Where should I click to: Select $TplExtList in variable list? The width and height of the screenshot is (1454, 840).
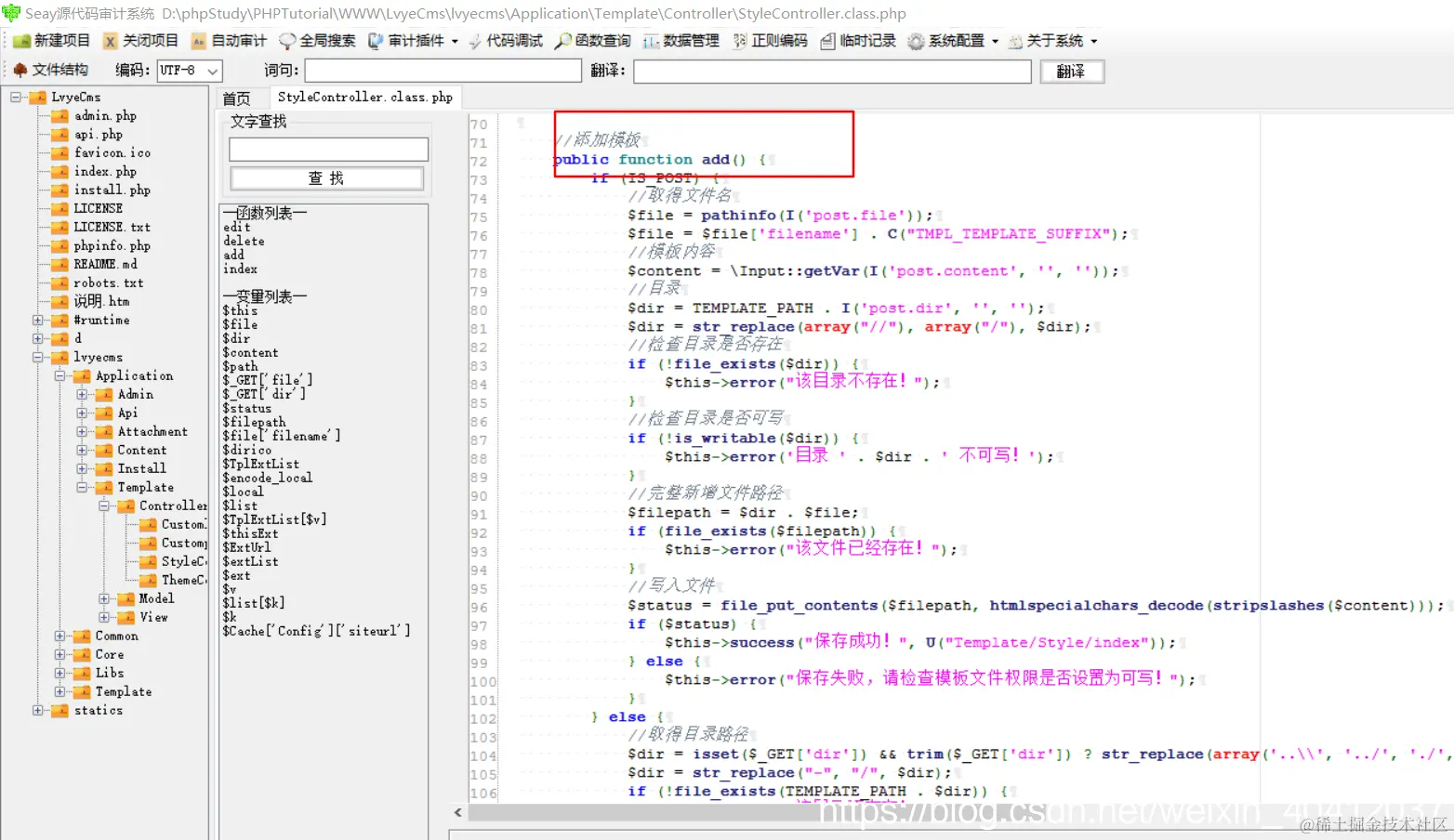[260, 465]
